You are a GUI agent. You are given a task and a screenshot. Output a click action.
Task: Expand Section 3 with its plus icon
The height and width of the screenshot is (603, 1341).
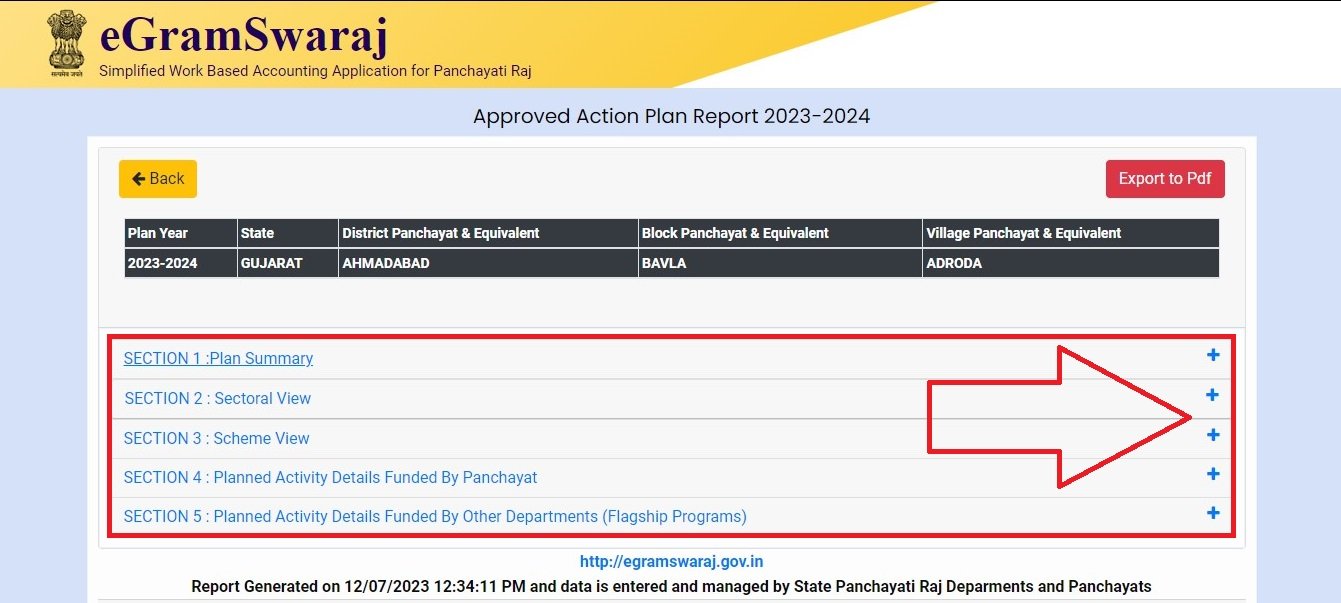(1213, 435)
